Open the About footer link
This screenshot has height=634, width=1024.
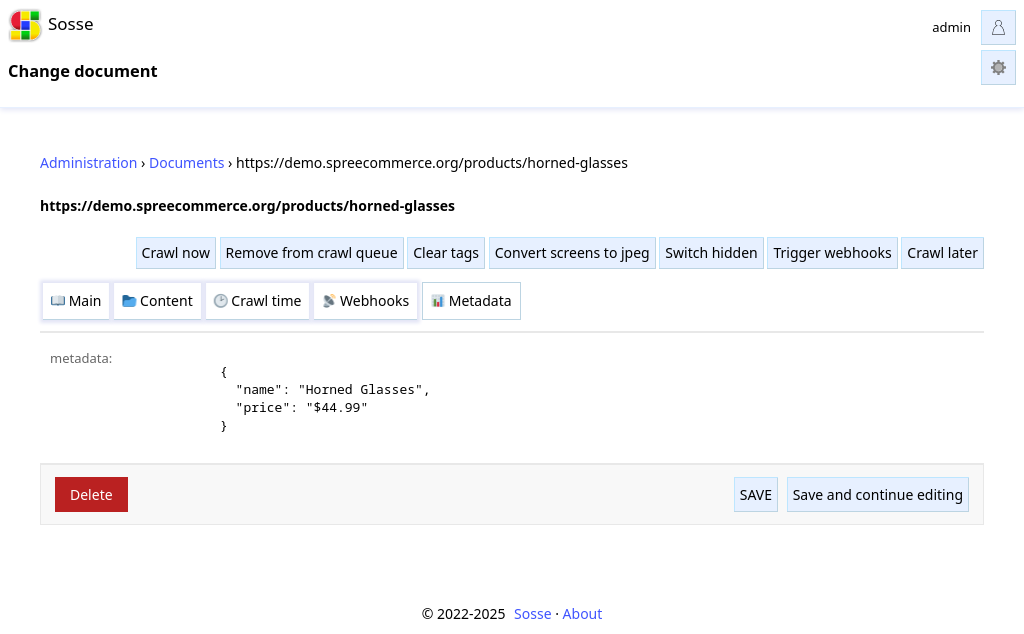click(x=582, y=614)
